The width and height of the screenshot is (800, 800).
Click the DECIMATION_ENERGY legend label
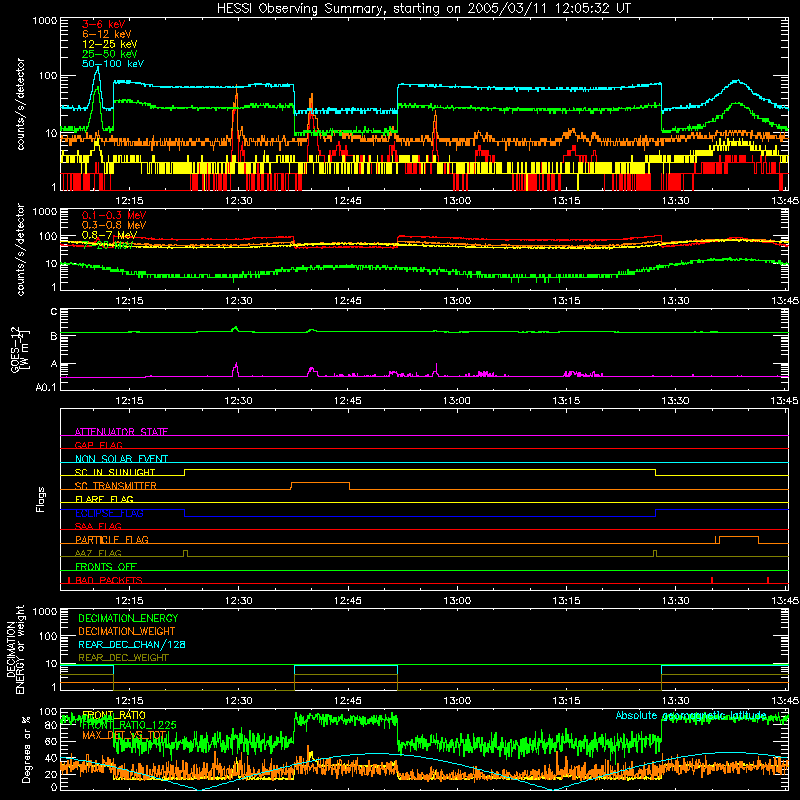pos(128,618)
